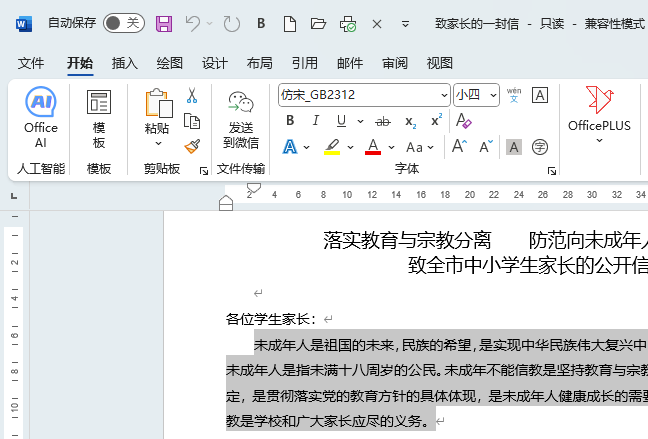Switch to the 引用 tab
This screenshot has height=439, width=648.
[305, 63]
